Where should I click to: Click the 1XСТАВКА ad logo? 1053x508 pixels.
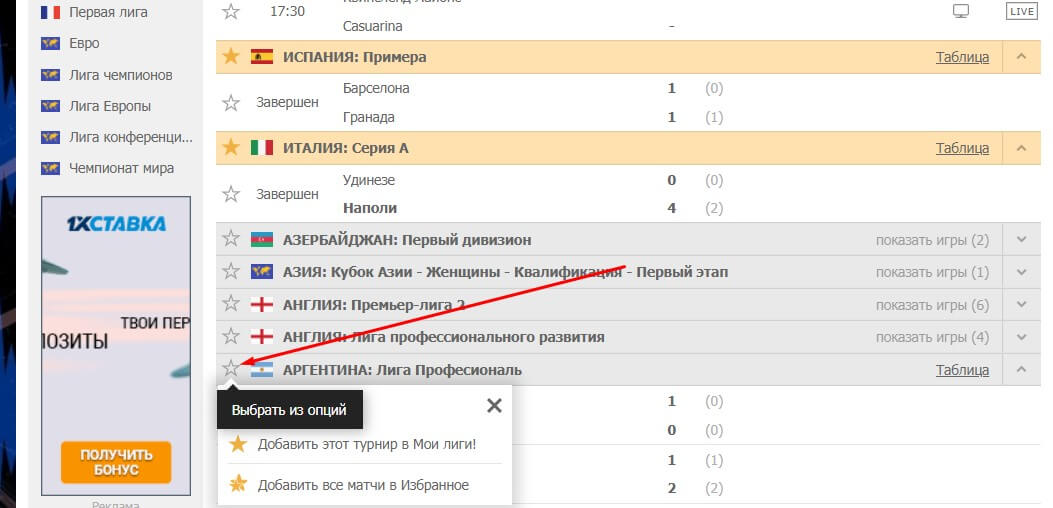click(116, 223)
